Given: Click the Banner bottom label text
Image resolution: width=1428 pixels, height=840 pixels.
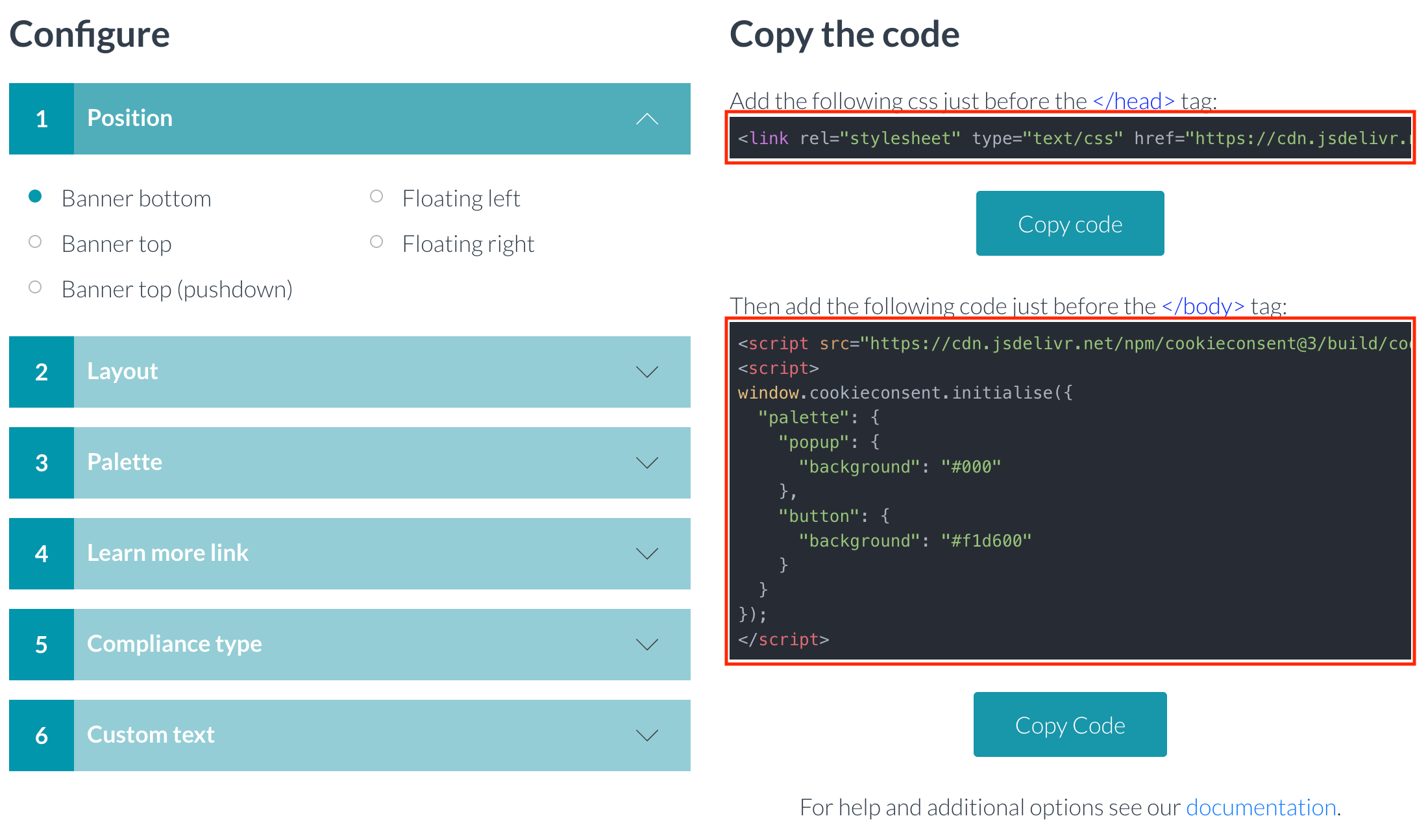Looking at the screenshot, I should tap(136, 199).
